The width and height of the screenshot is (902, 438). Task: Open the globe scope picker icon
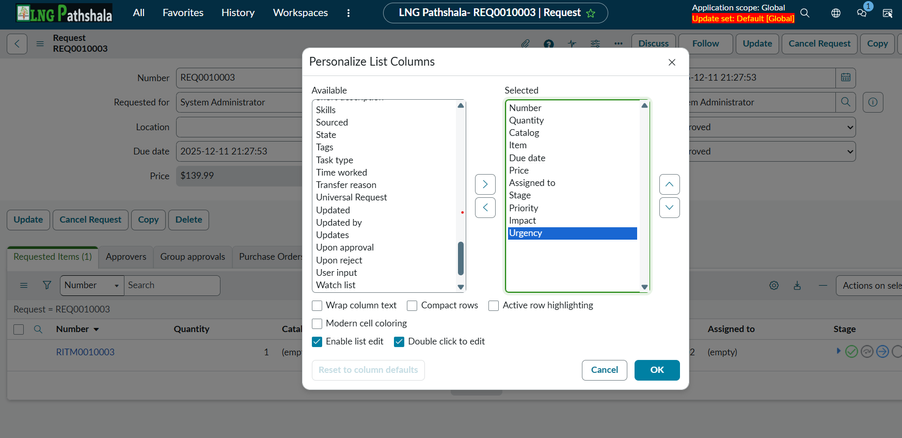pos(836,13)
